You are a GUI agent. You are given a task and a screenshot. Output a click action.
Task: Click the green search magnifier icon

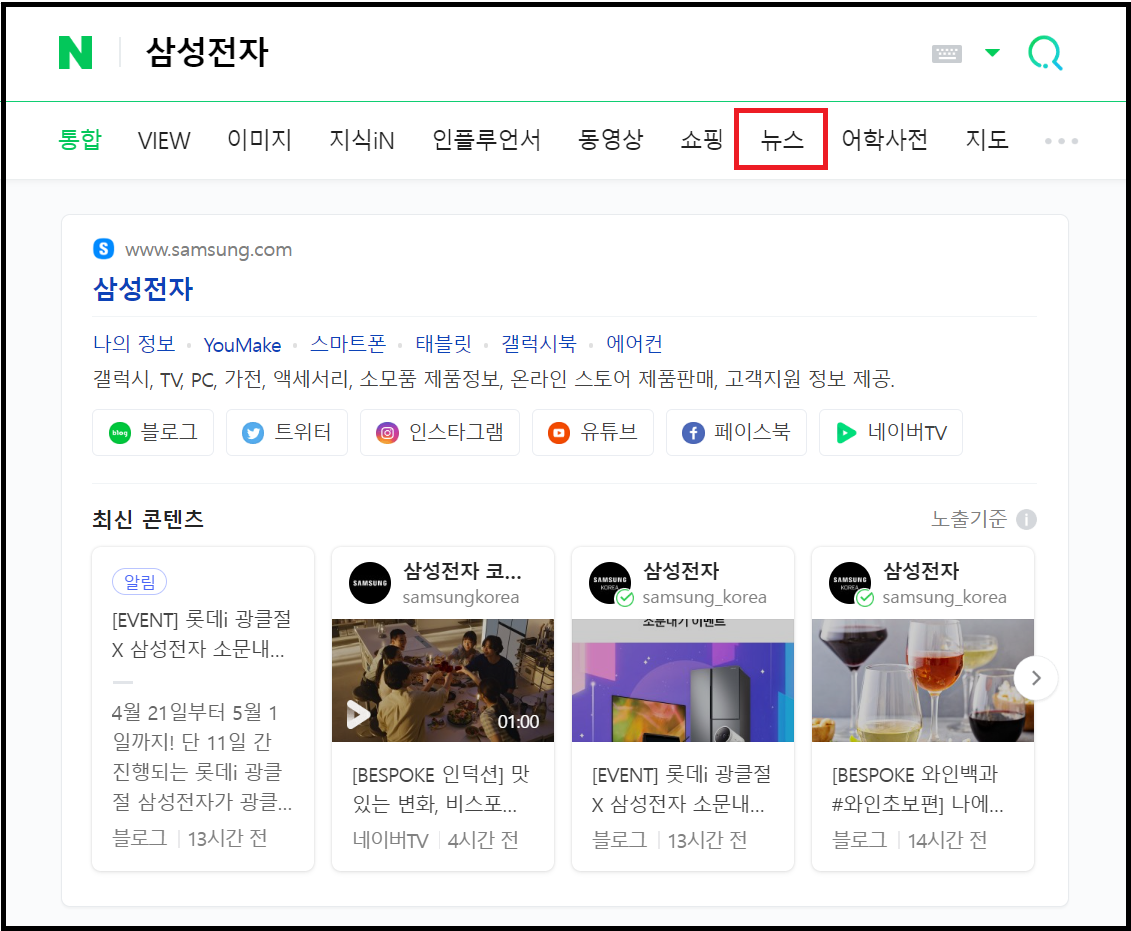tap(1044, 53)
